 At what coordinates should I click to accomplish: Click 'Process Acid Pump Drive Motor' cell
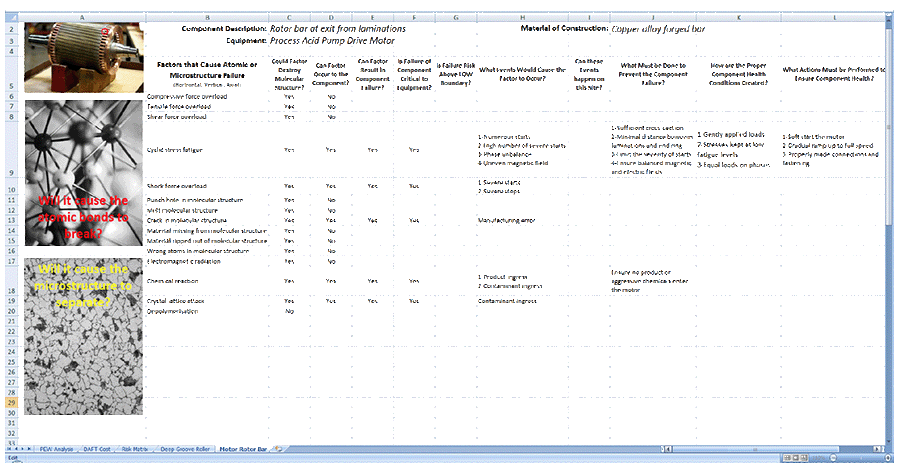tap(332, 41)
